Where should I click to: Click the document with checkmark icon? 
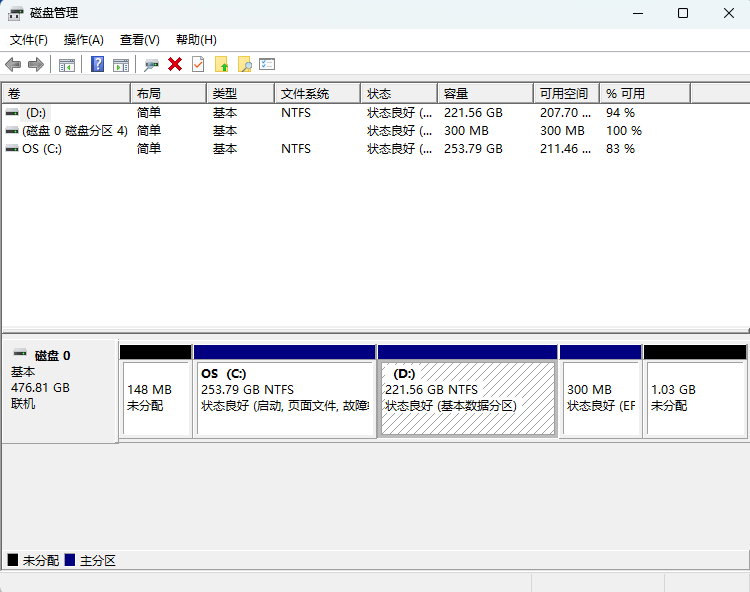198,64
